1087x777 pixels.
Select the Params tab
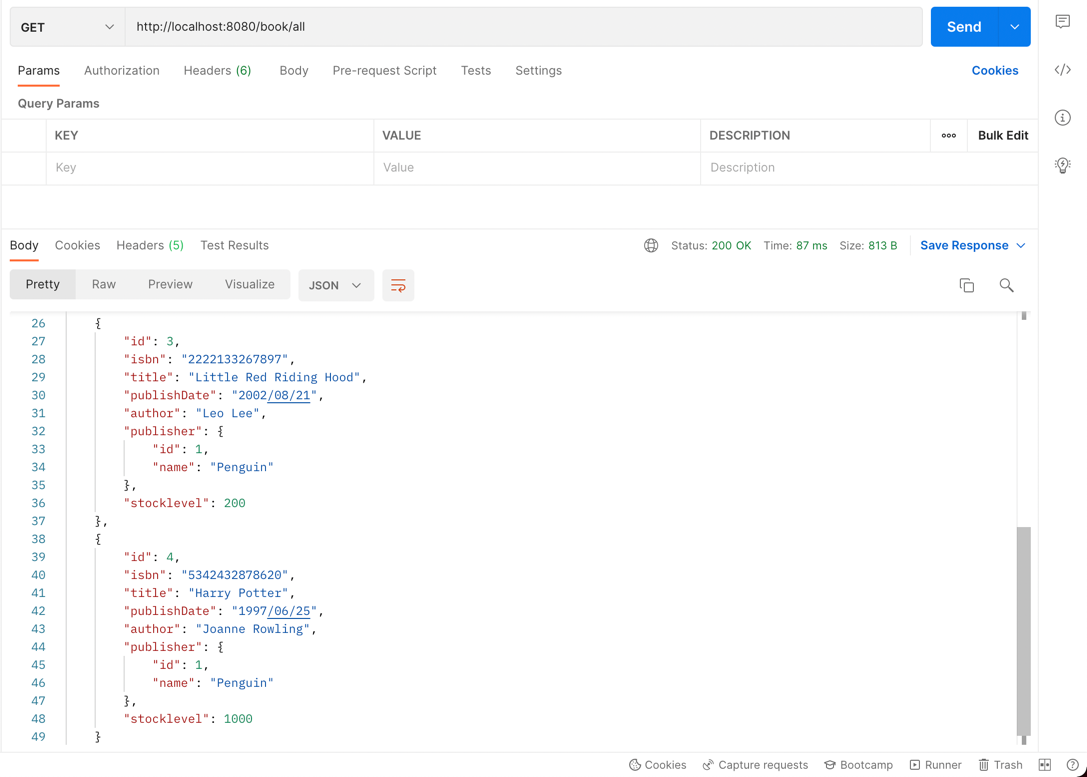pyautogui.click(x=38, y=71)
